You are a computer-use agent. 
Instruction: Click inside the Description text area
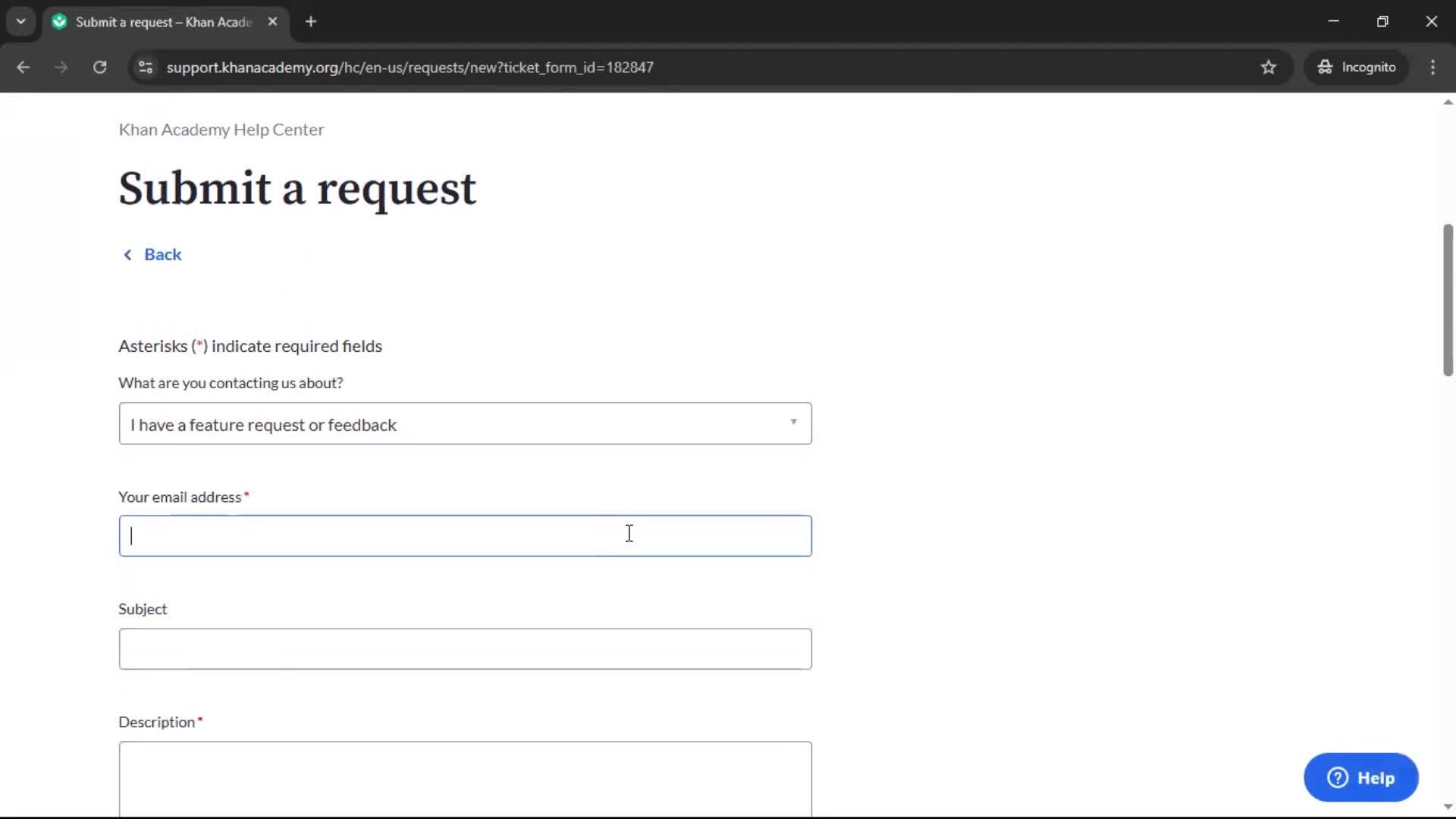click(465, 780)
